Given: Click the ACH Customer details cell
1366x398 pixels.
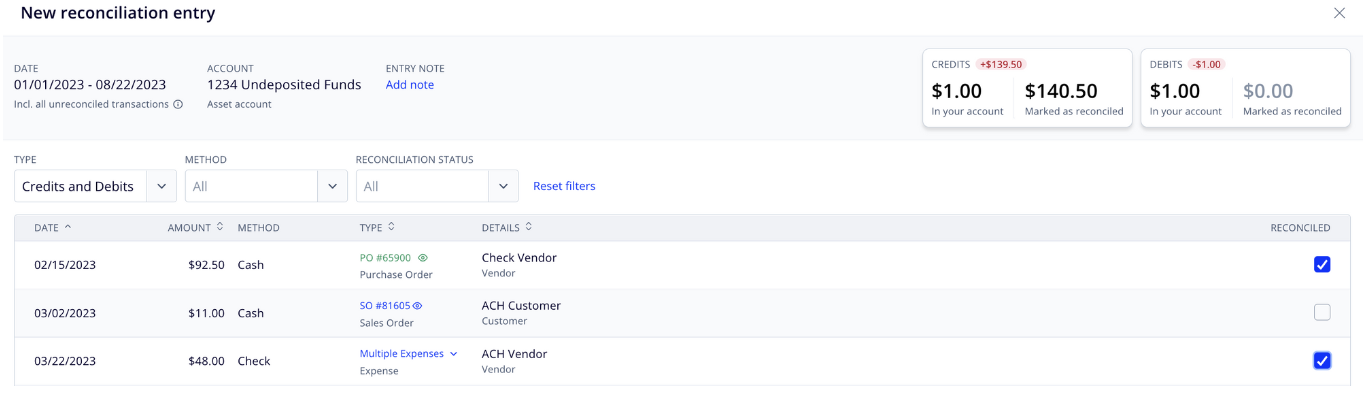Looking at the screenshot, I should tap(521, 306).
